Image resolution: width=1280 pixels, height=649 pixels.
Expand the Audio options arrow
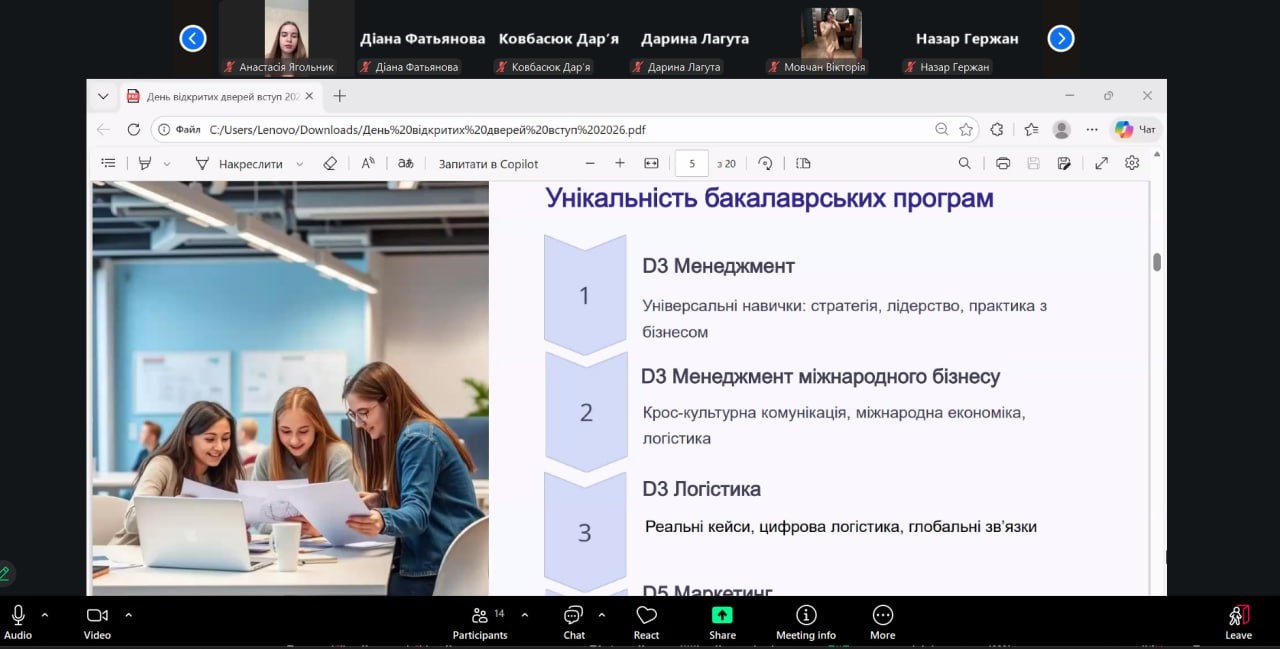45,615
